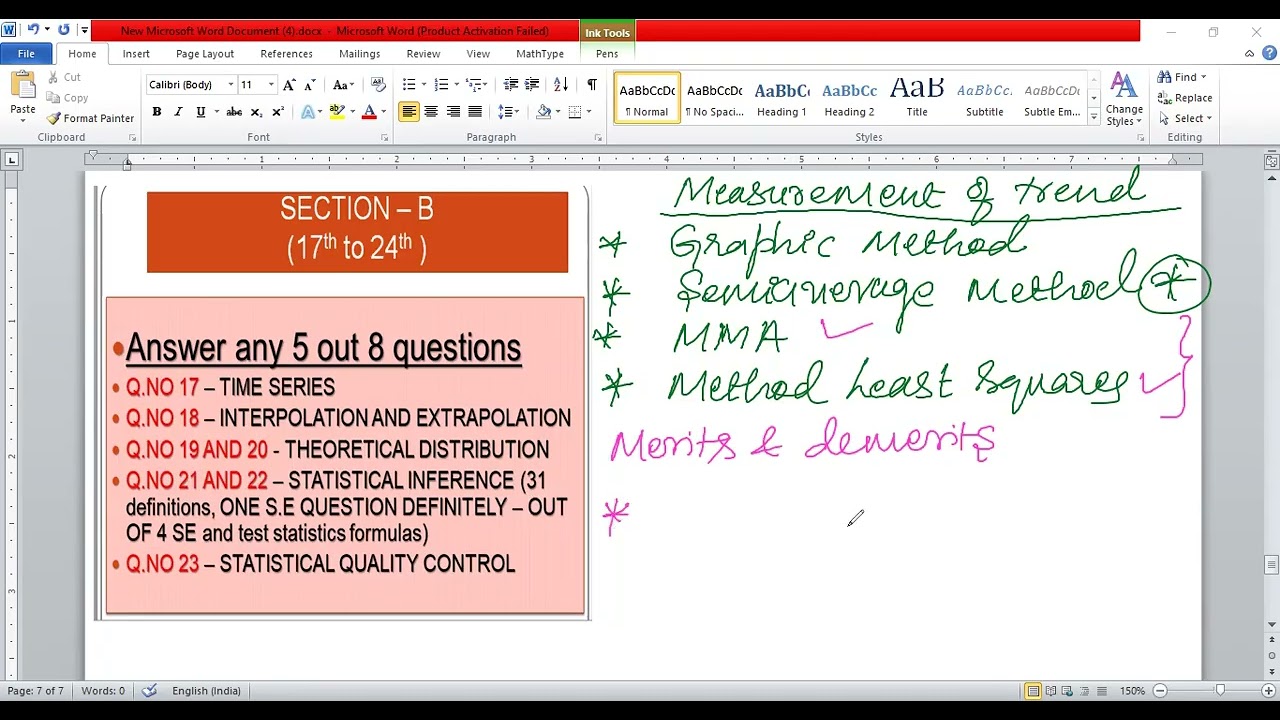
Task: Click the Subscript icon
Action: pos(256,112)
